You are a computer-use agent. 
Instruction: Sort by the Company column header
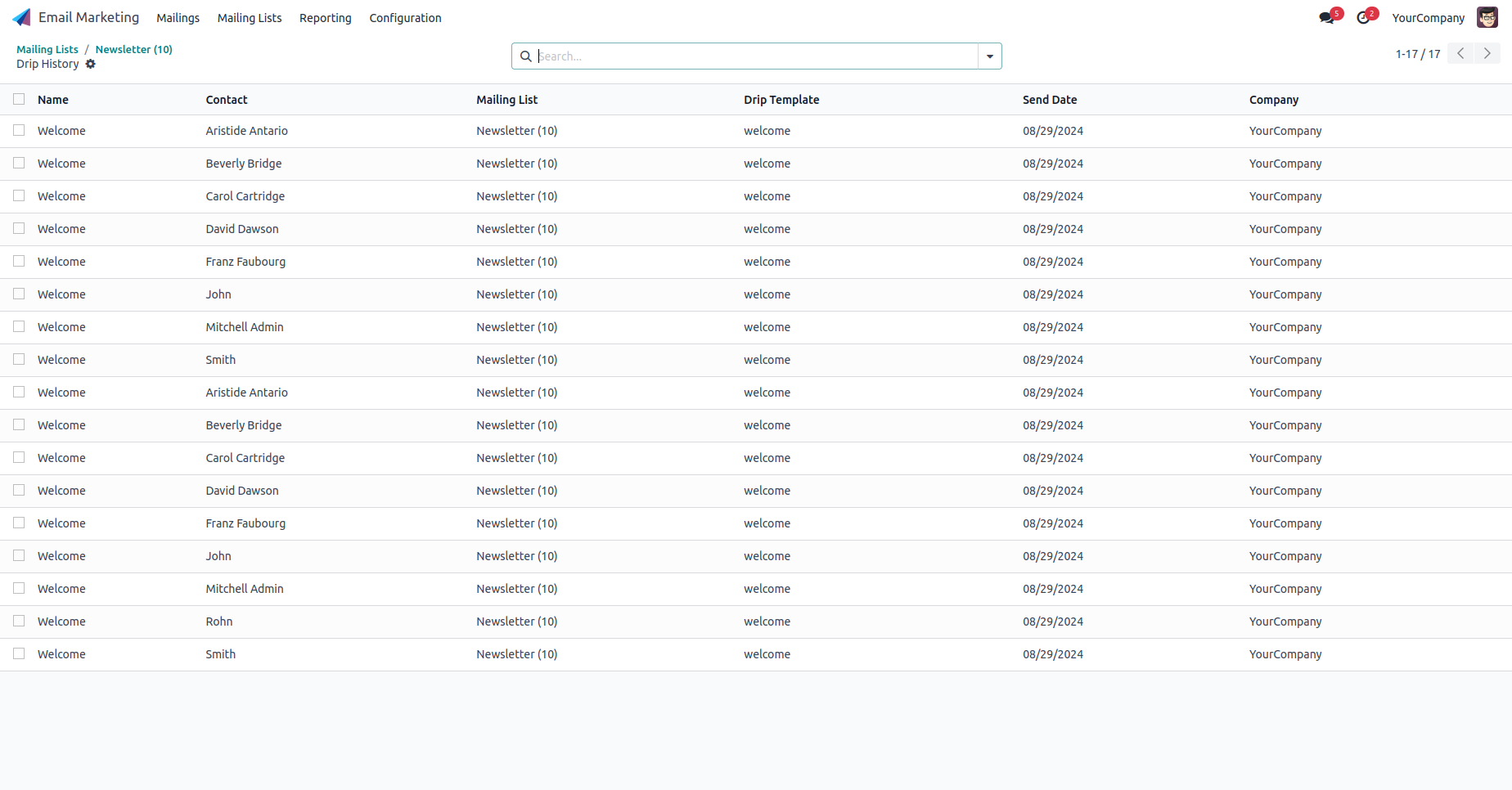coord(1274,100)
